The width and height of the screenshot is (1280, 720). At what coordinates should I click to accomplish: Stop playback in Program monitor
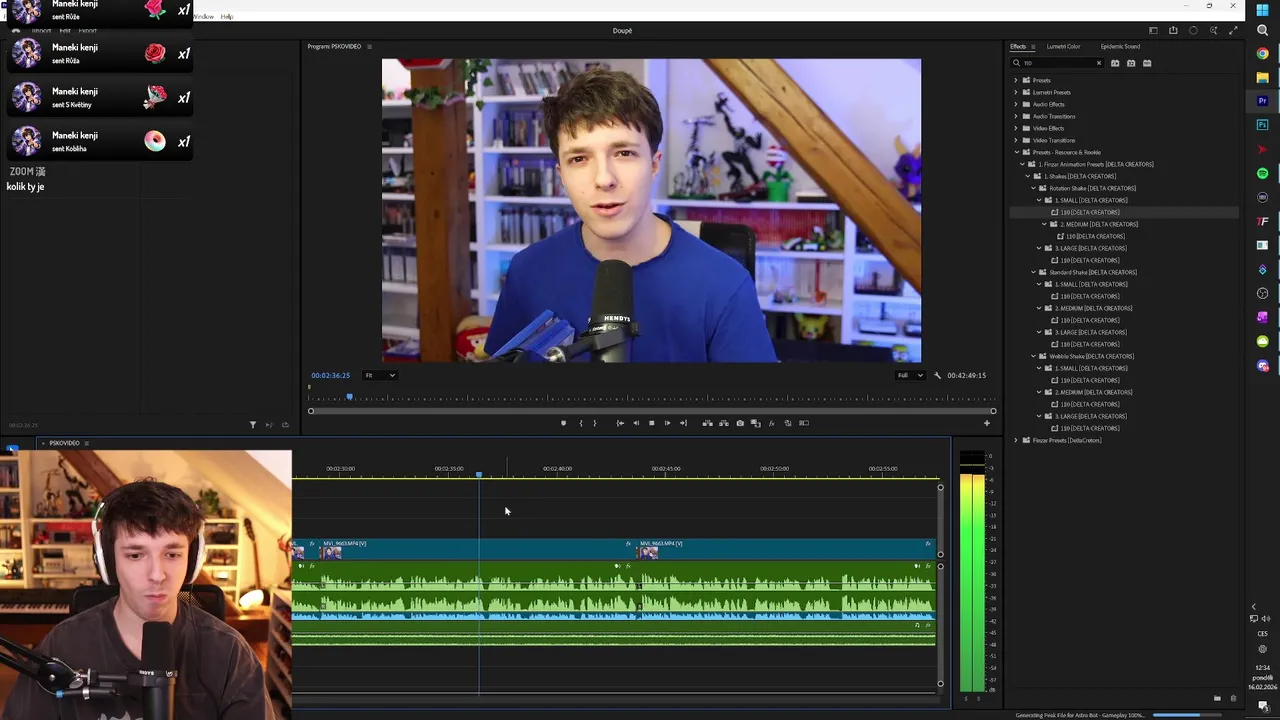[x=651, y=423]
